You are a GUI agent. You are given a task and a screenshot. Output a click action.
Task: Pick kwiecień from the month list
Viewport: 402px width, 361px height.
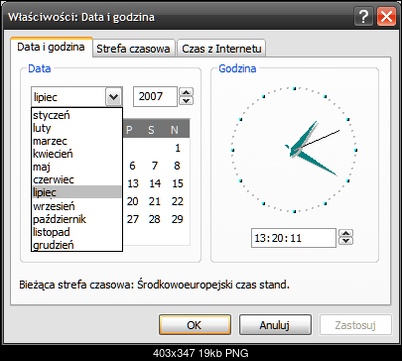(77, 154)
